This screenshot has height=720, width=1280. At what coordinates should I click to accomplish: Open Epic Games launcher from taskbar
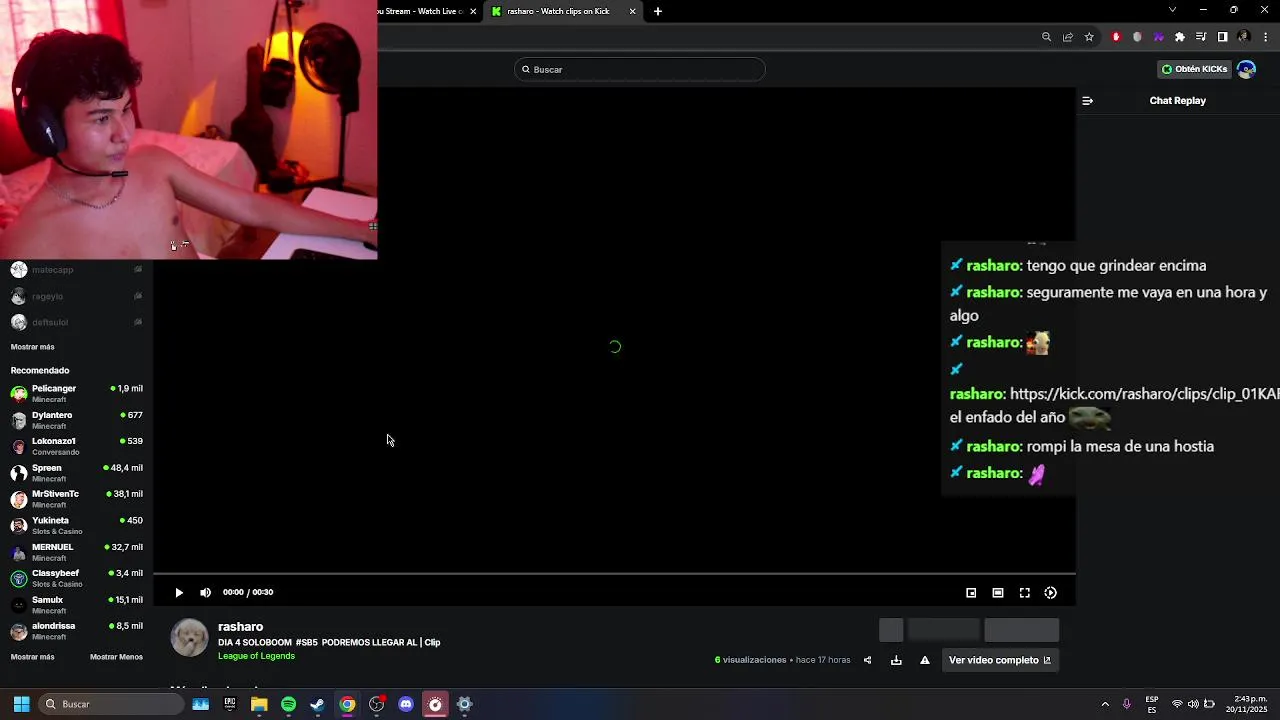[230, 704]
